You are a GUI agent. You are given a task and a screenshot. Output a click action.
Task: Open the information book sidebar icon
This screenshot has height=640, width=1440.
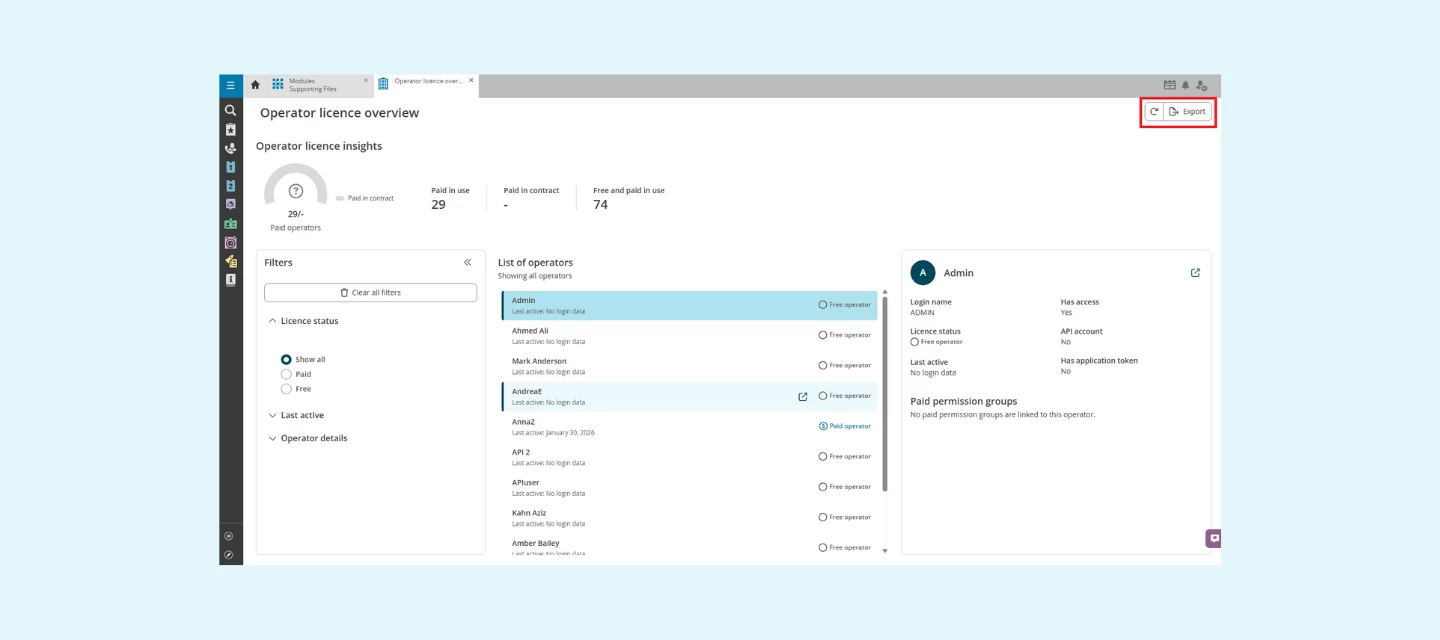coord(231,280)
